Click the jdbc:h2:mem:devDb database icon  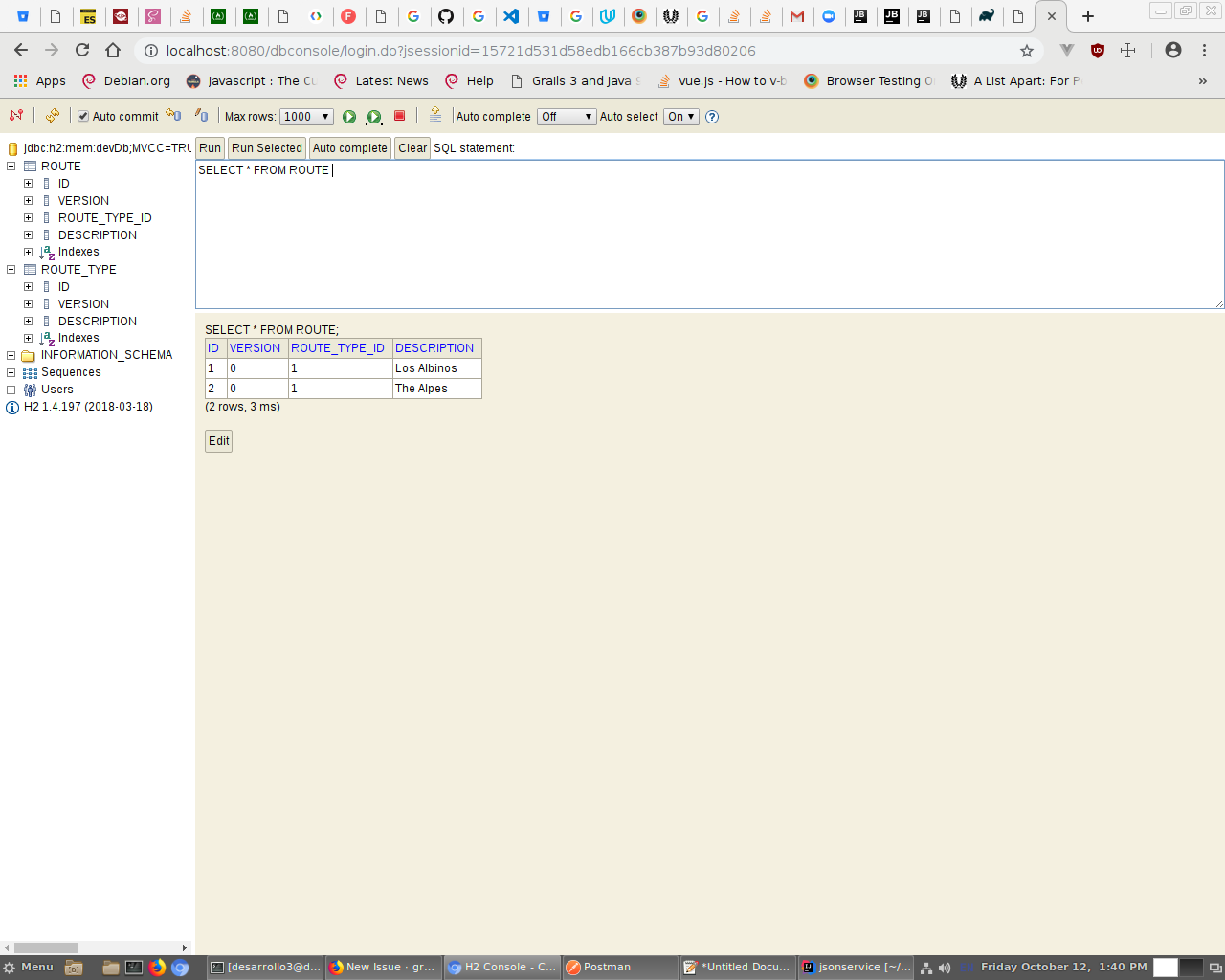point(12,148)
